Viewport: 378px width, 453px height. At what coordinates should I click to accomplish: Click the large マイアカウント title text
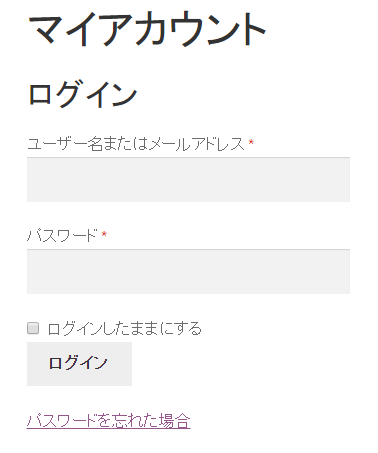(x=147, y=28)
